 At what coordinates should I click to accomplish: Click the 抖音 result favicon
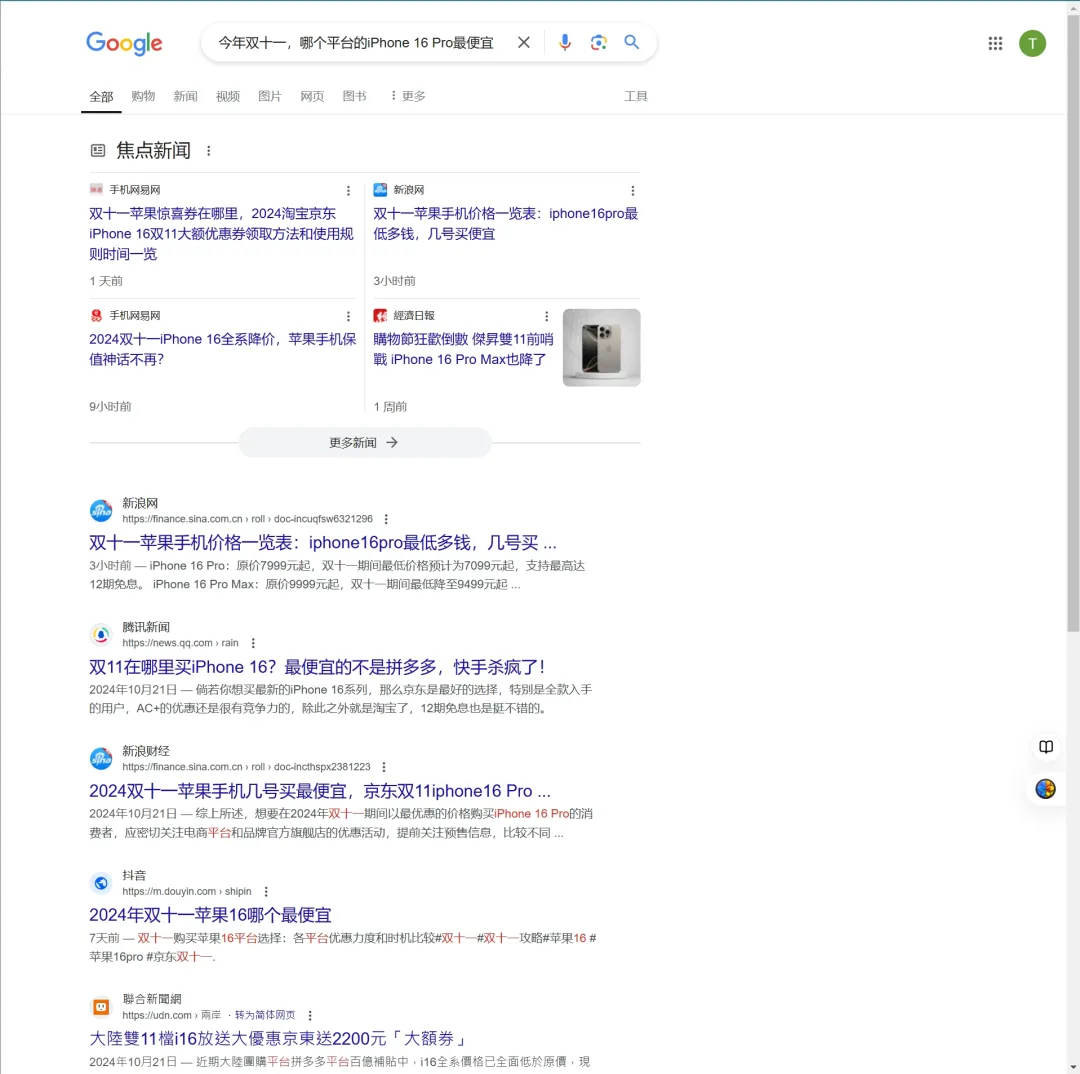(x=101, y=883)
